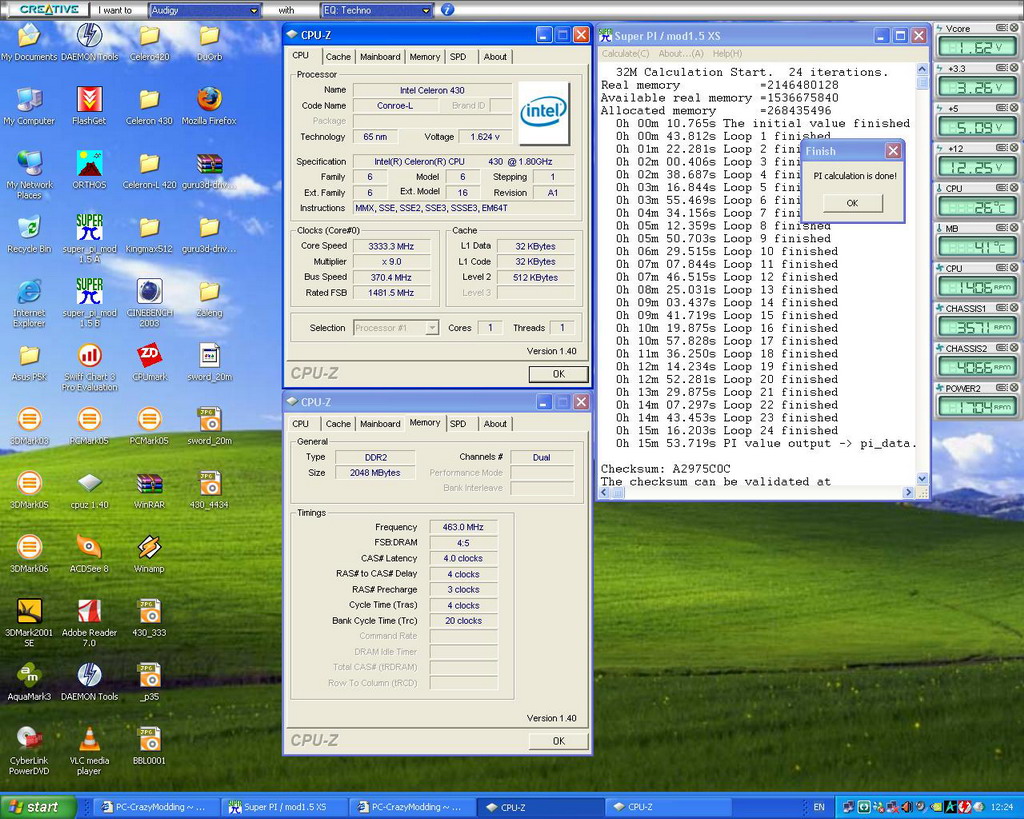Viewport: 1024px width, 819px height.
Task: Click Super PI vertical scrollbar down arrow
Action: pyautogui.click(x=921, y=479)
